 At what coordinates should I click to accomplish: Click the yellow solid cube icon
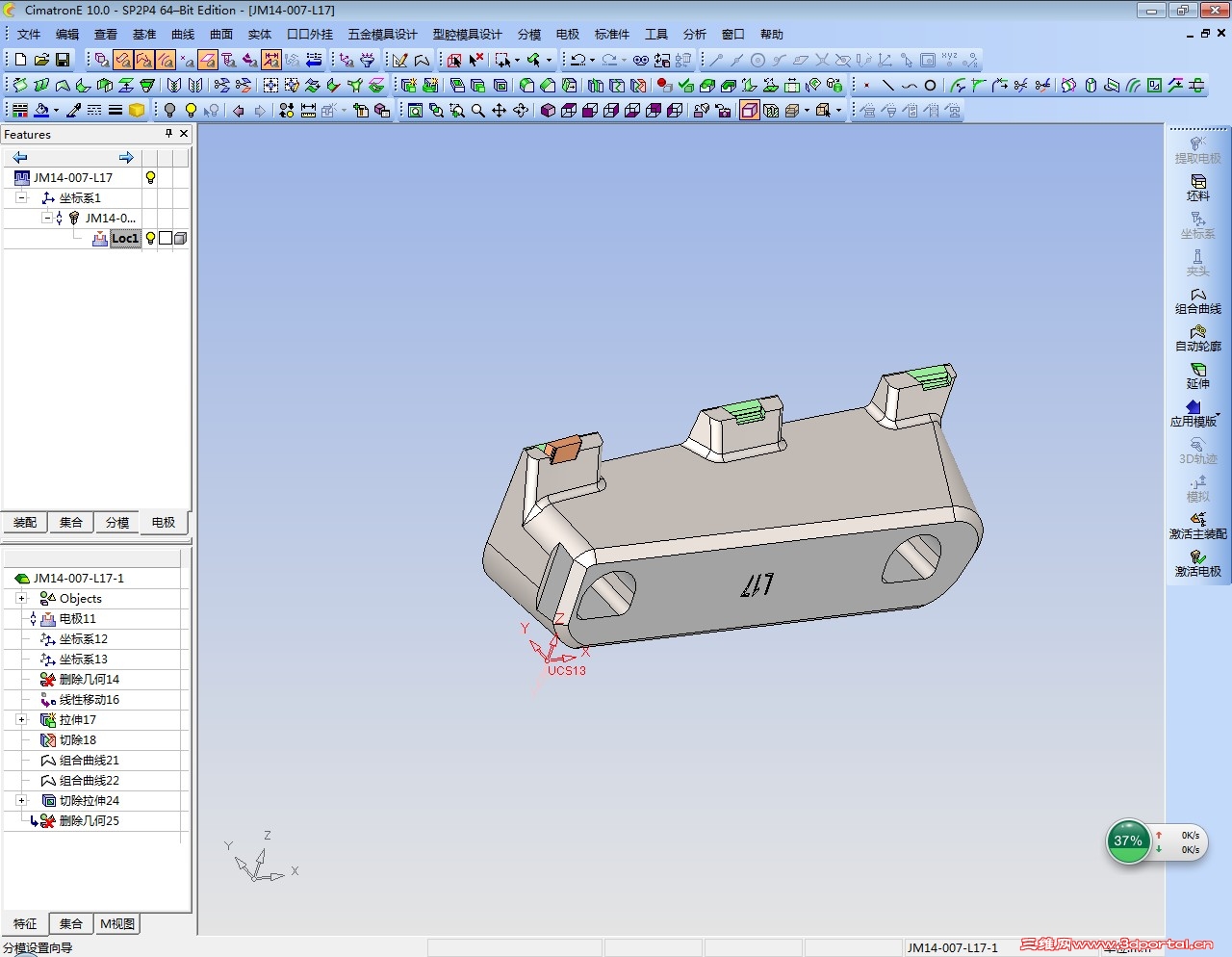tap(137, 111)
